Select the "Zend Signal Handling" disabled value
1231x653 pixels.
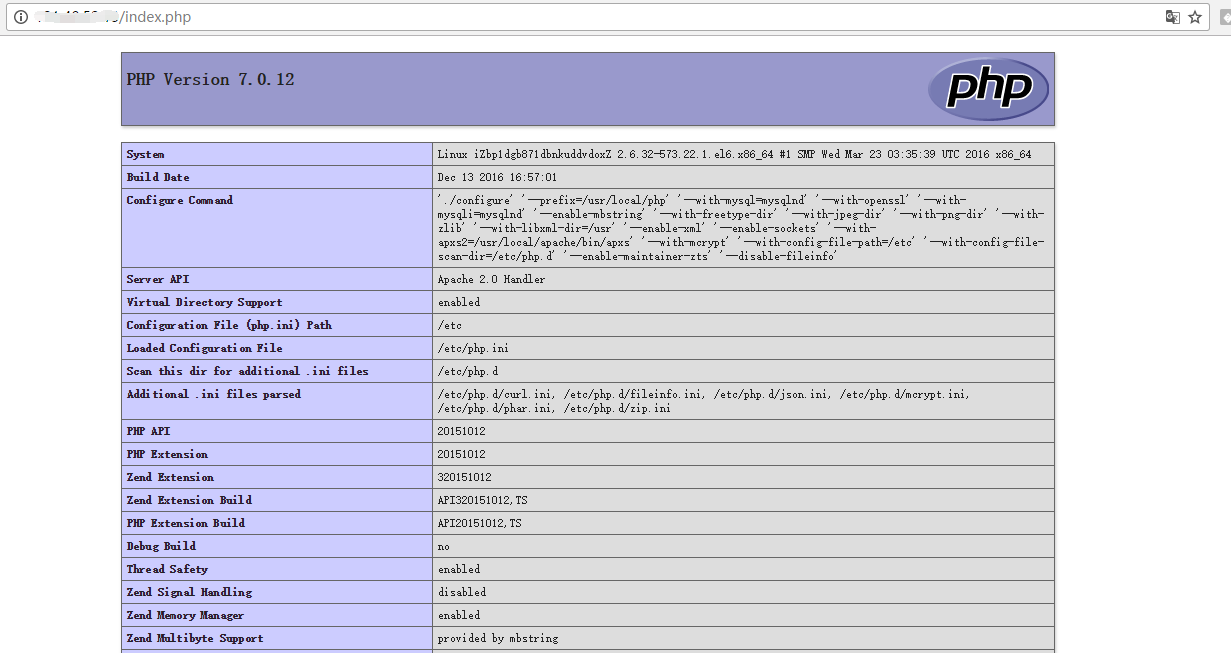pos(460,592)
